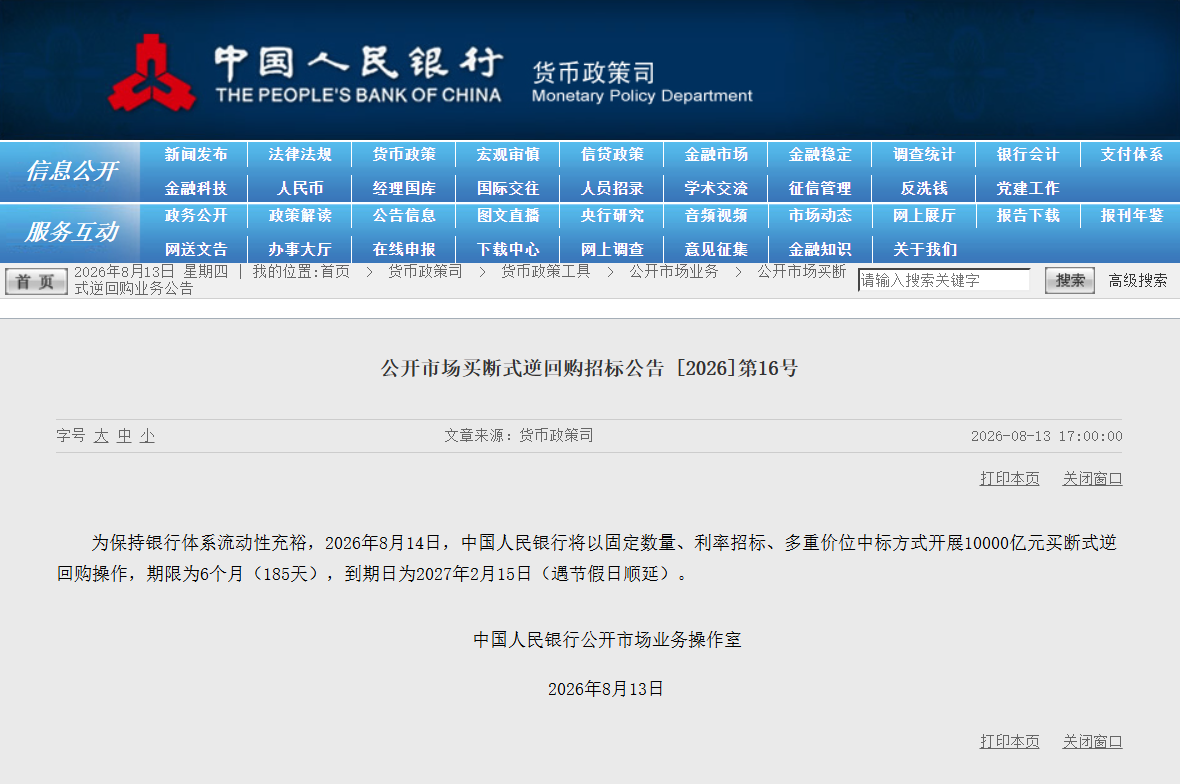
Task: Open the 宏观审慎 navigation item
Action: pyautogui.click(x=508, y=154)
